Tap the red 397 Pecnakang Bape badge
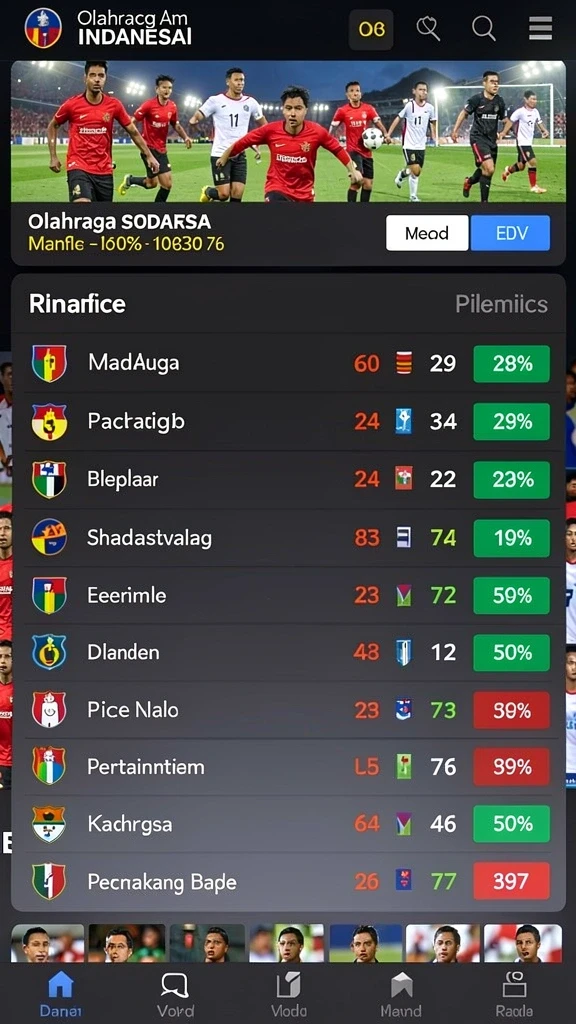 [x=511, y=881]
